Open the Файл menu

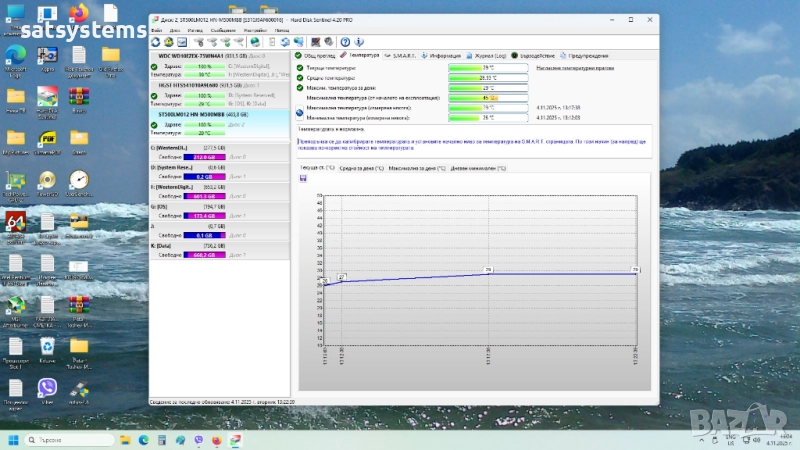tap(156, 30)
